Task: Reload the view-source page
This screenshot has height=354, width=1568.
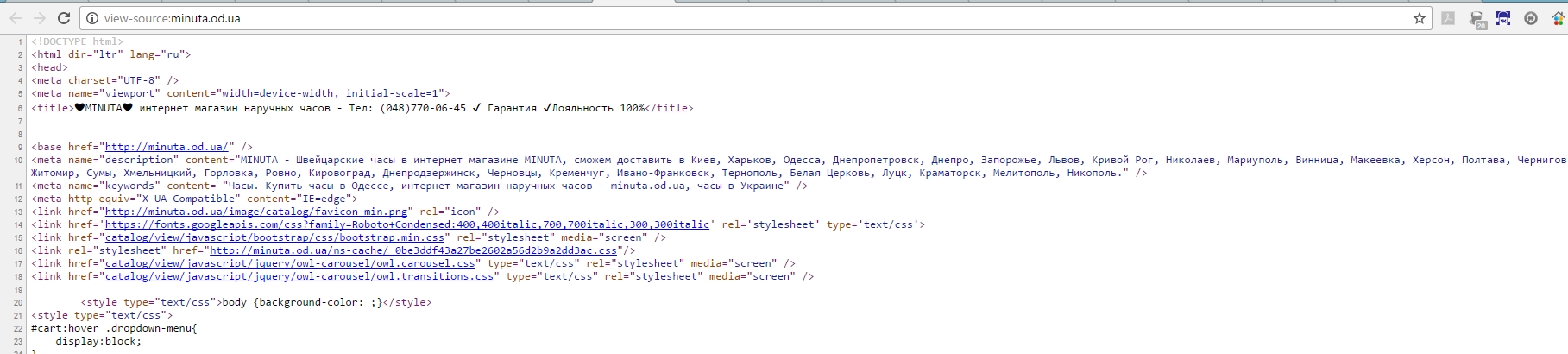Action: tap(64, 18)
